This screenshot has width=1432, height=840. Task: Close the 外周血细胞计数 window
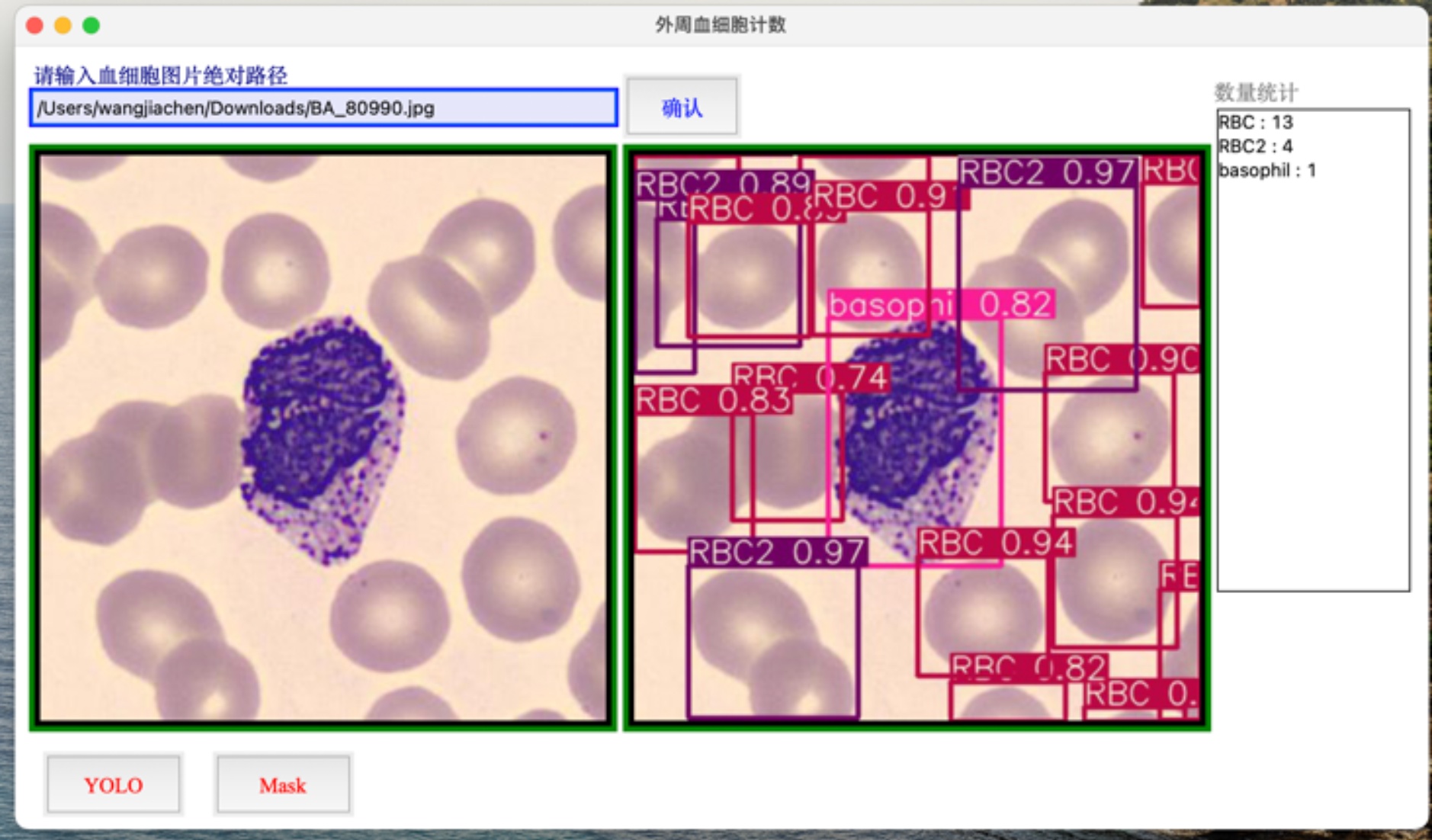[34, 26]
